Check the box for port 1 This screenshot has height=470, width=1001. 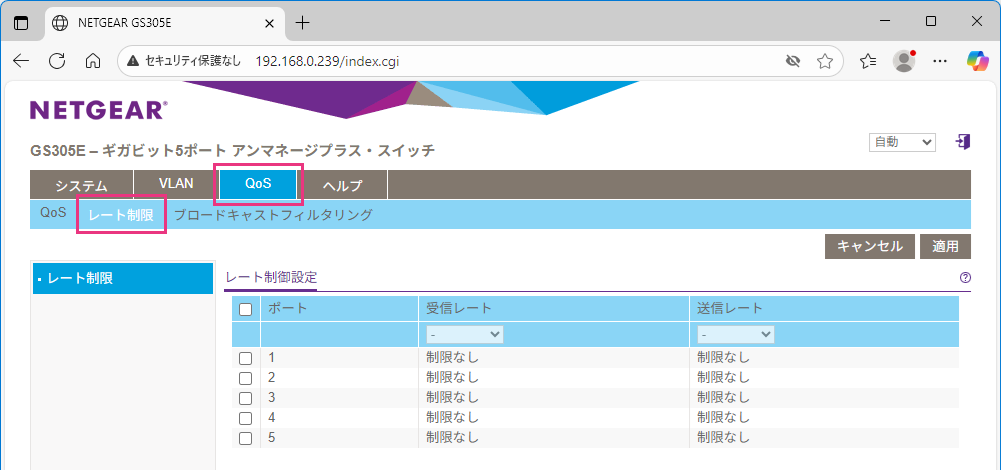246,358
